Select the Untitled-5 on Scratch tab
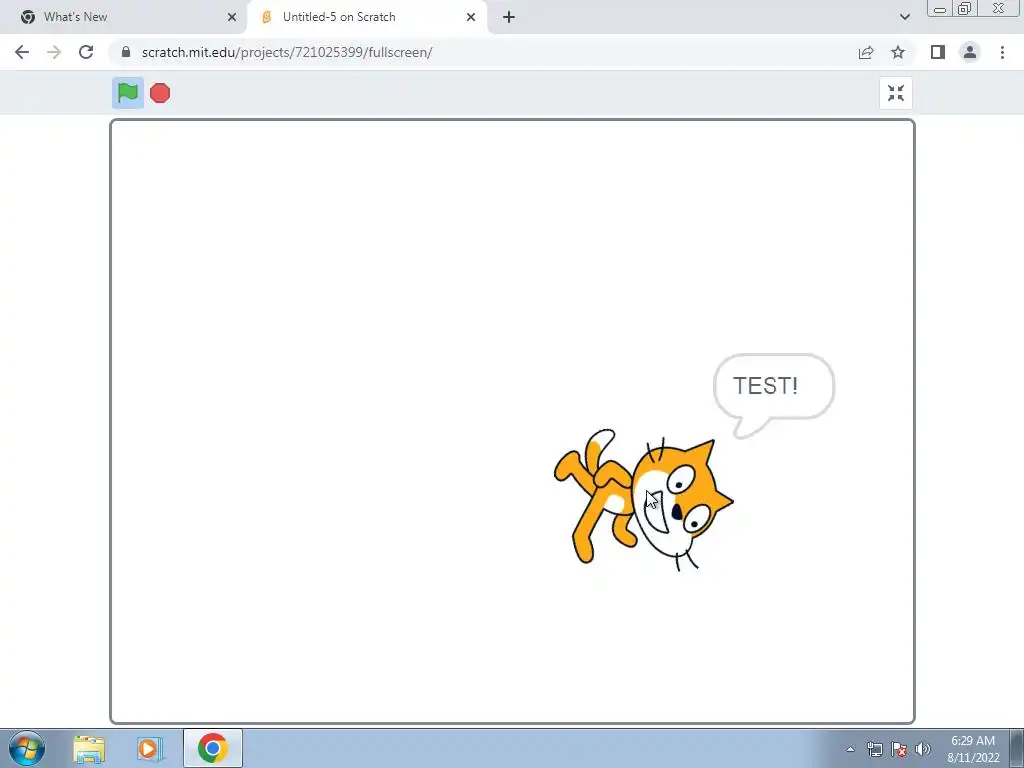This screenshot has height=768, width=1024. click(367, 17)
